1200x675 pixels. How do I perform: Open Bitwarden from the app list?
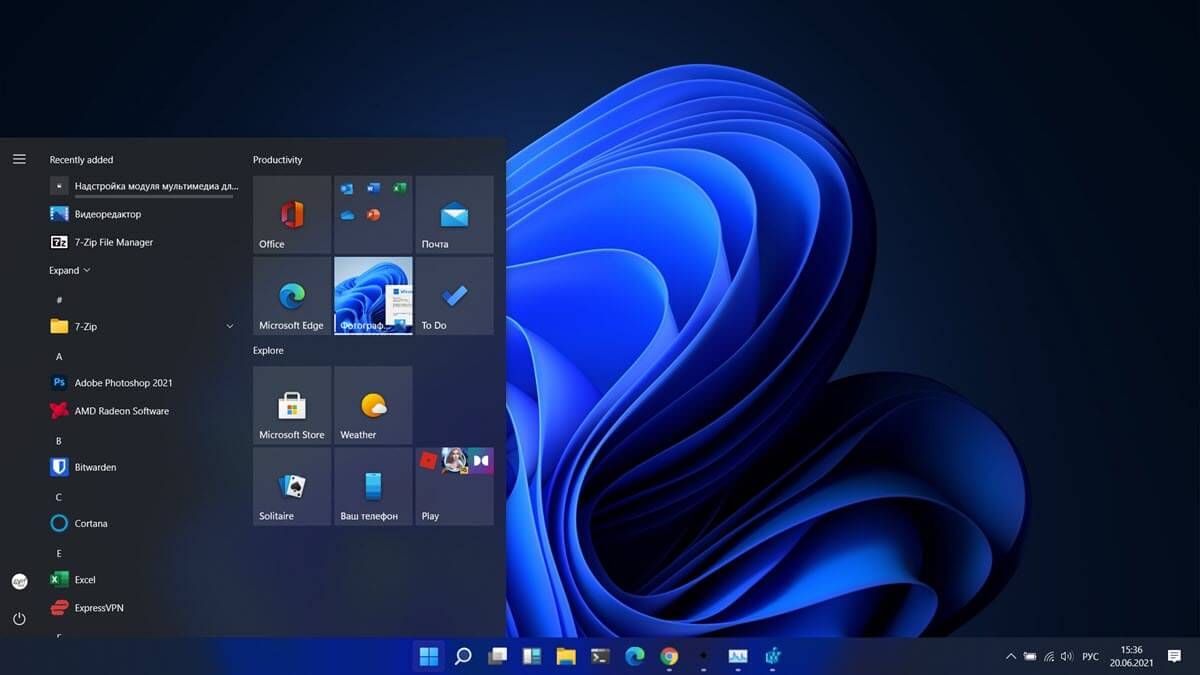95,467
